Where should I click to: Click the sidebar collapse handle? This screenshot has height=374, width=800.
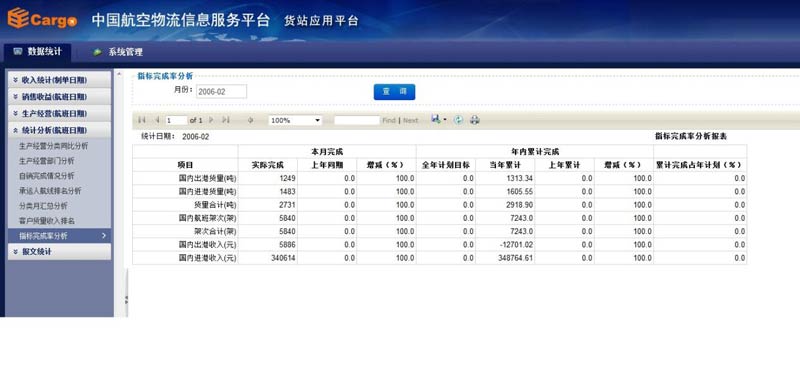tap(126, 300)
